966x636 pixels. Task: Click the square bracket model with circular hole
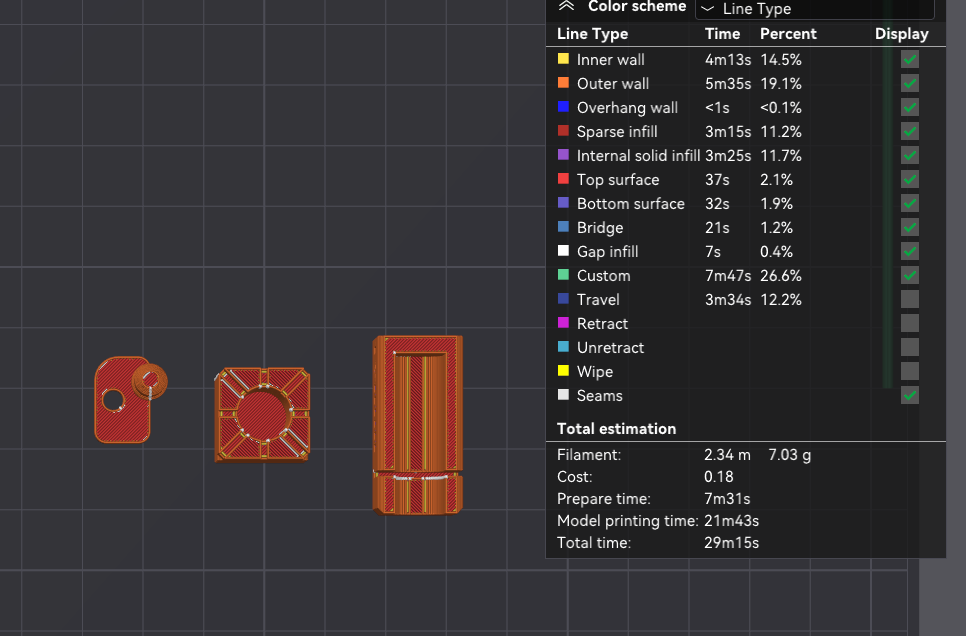click(x=262, y=414)
